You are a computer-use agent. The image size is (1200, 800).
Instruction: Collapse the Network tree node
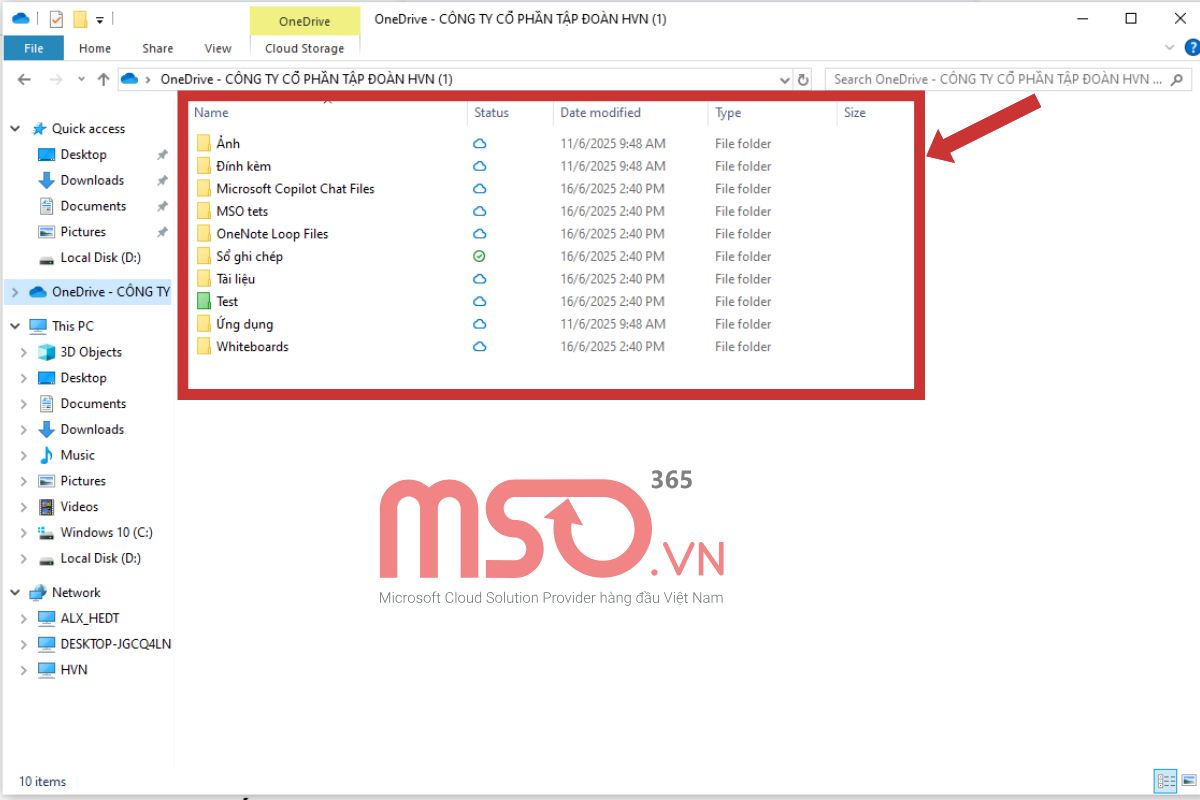point(15,593)
